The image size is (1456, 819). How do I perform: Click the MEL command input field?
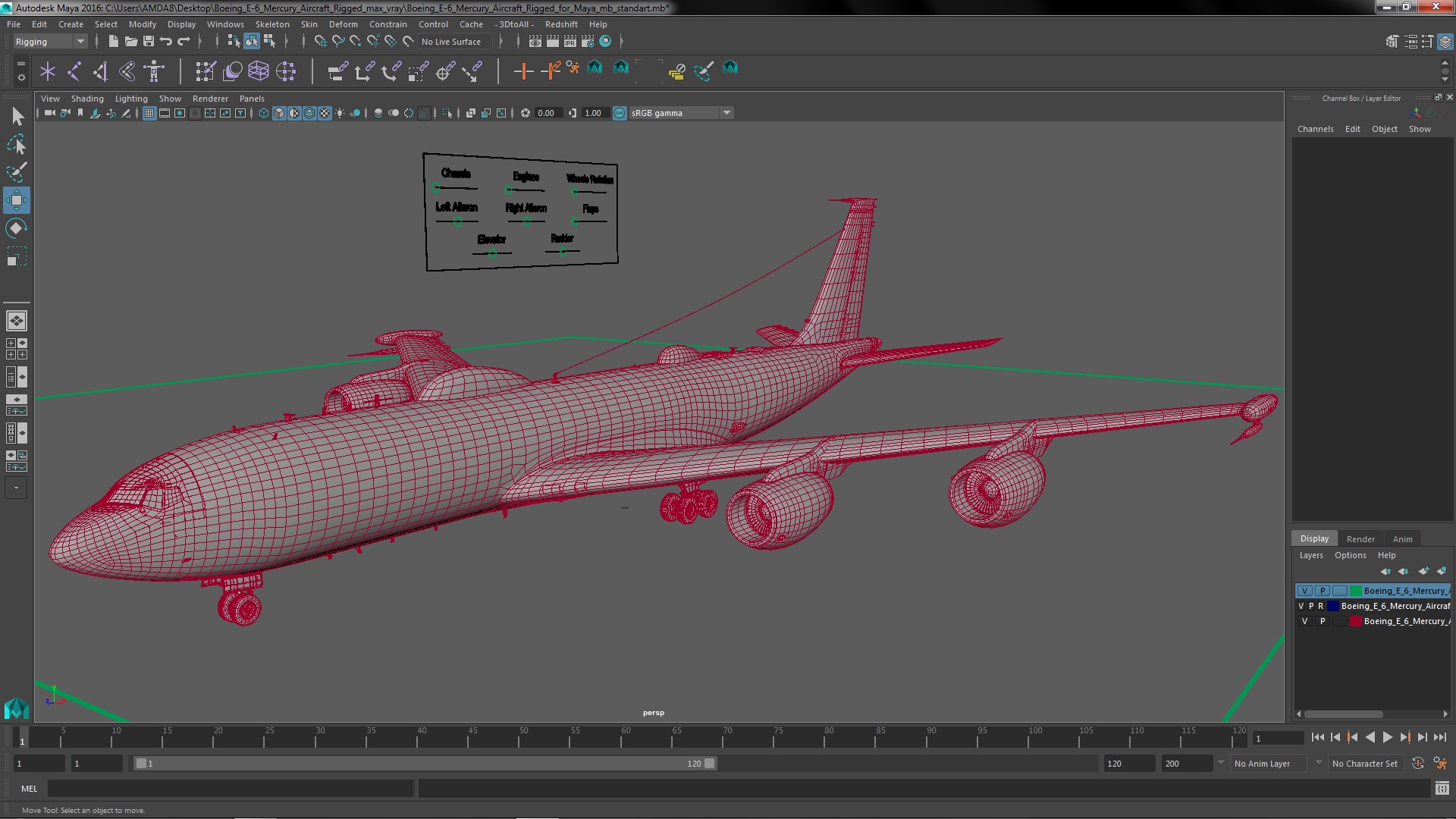[x=231, y=789]
